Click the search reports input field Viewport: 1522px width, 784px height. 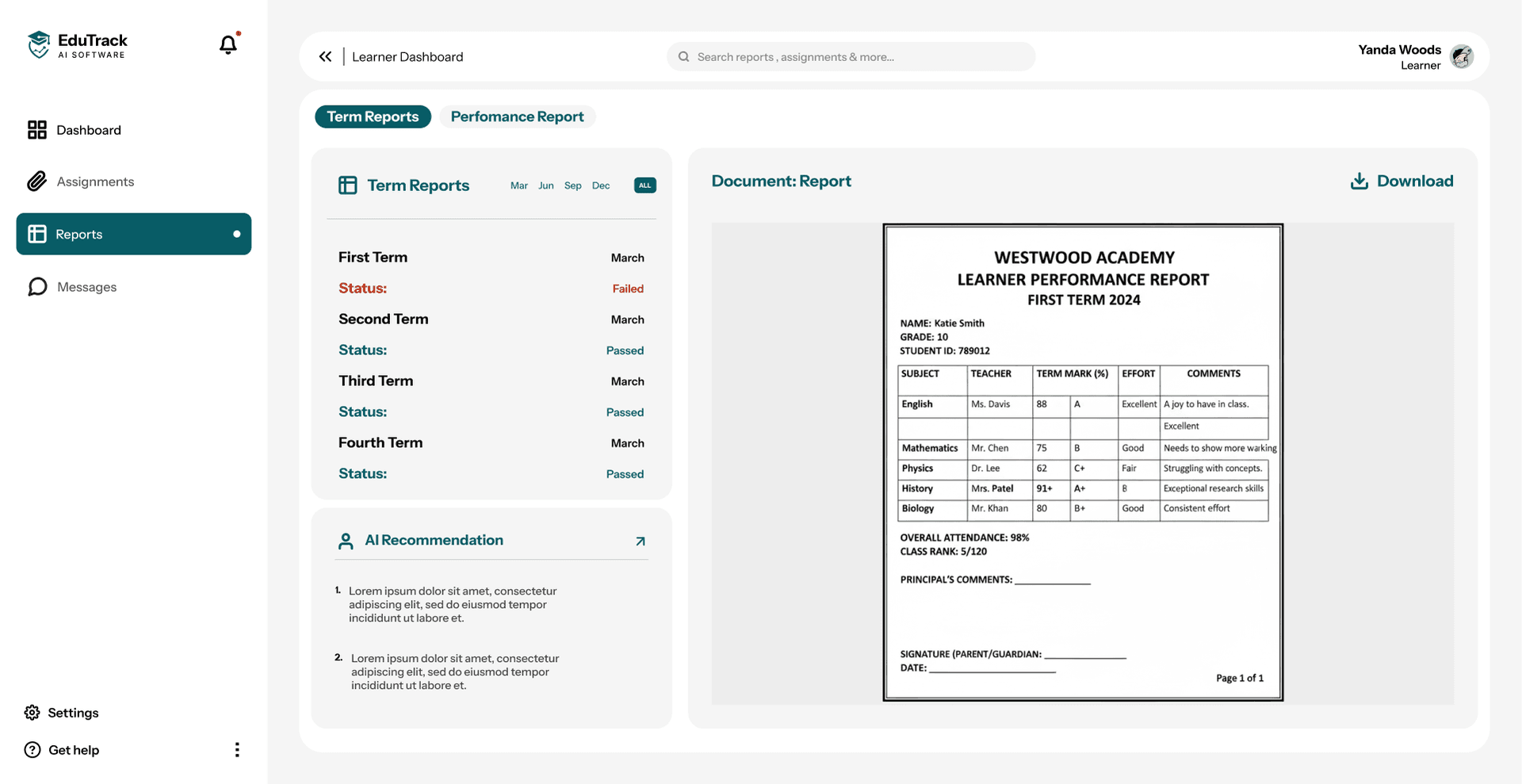click(848, 56)
